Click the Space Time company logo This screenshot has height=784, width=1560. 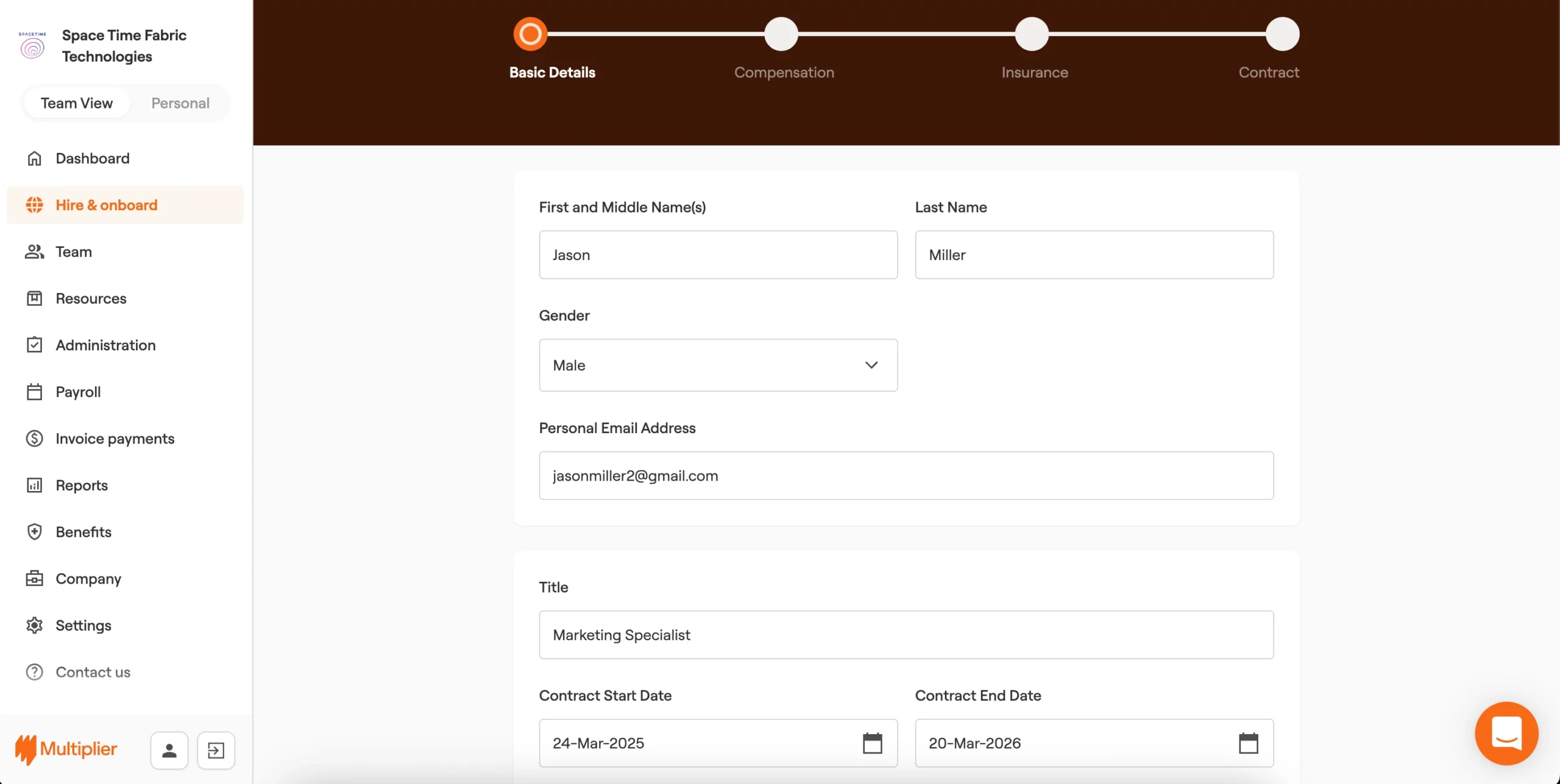[x=32, y=46]
